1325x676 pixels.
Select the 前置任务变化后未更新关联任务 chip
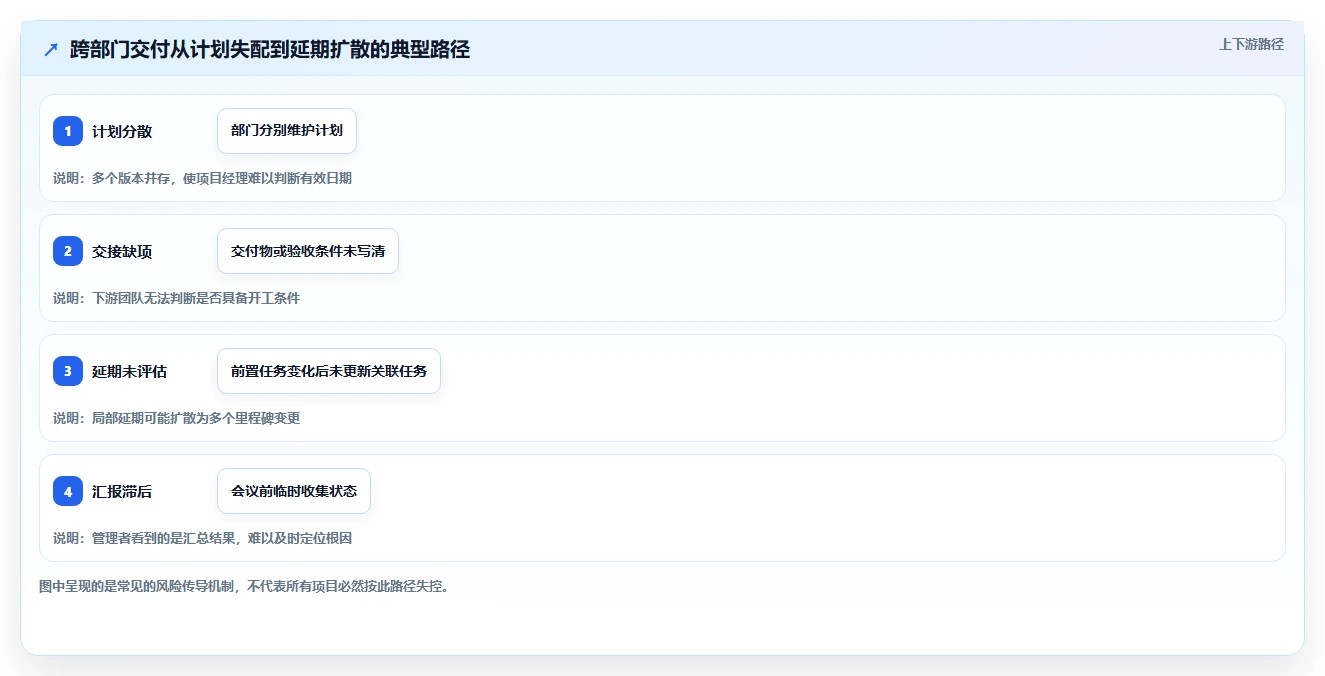click(329, 371)
